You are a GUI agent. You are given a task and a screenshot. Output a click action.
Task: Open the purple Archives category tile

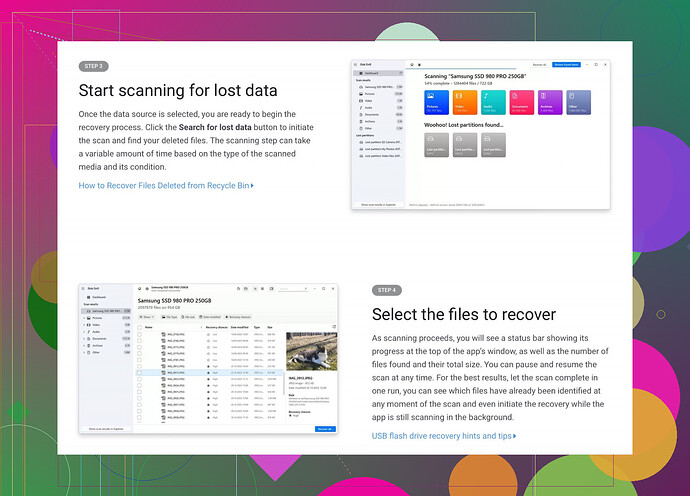550,101
